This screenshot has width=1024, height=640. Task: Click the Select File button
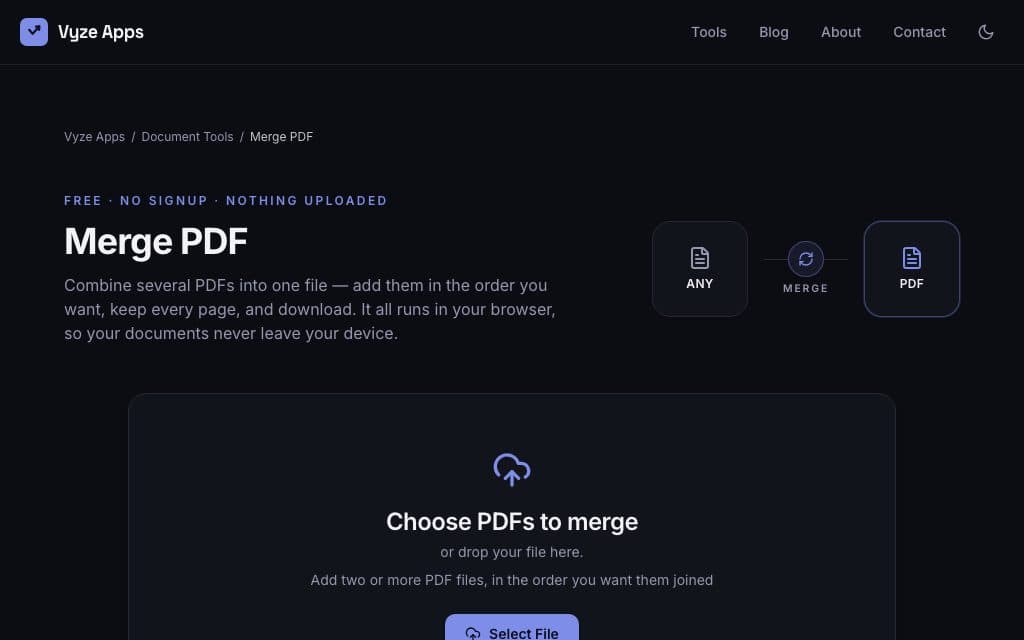[x=511, y=628]
